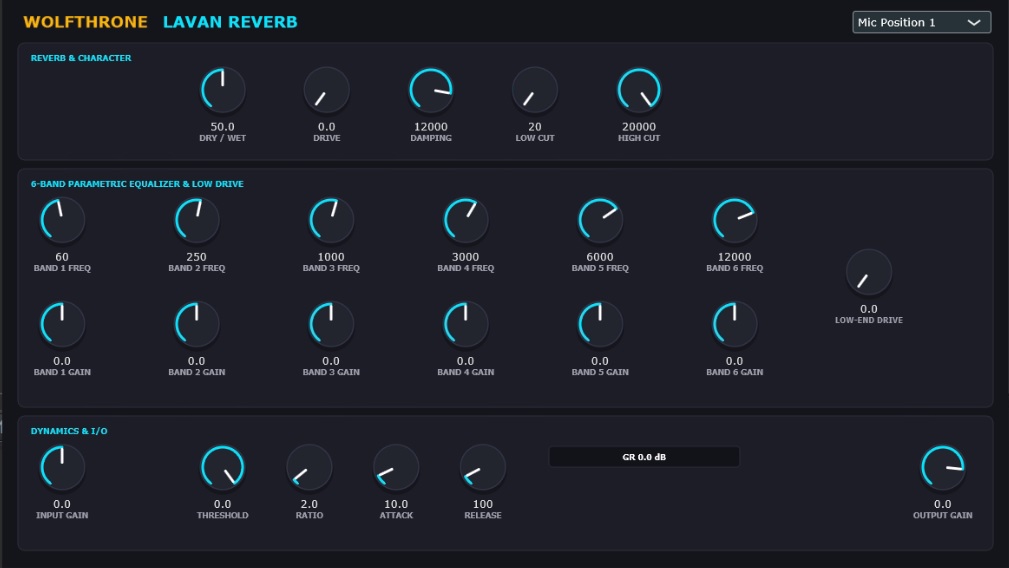
Task: Click the Band 5 Freq value 6000
Action: (600, 257)
